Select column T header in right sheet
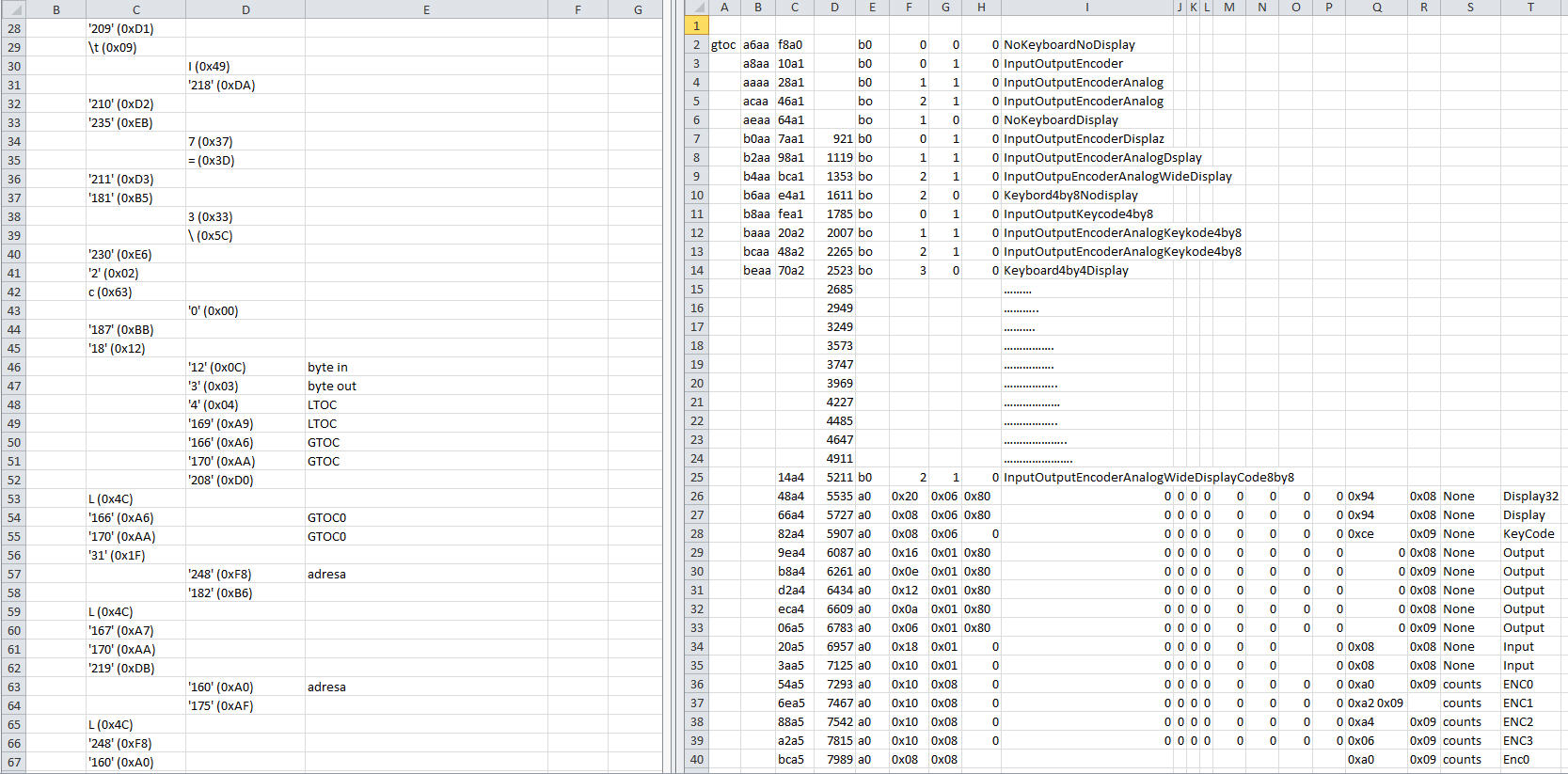Image resolution: width=1568 pixels, height=774 pixels. [1530, 8]
